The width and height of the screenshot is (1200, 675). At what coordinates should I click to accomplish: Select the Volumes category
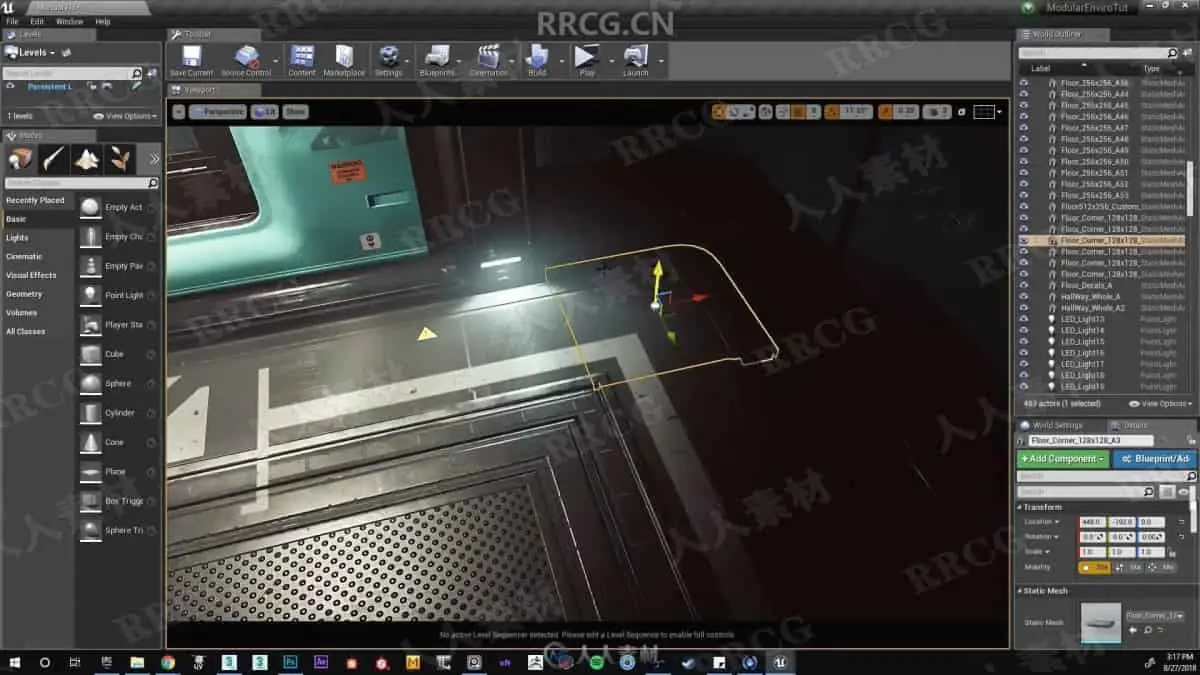[x=37, y=313]
